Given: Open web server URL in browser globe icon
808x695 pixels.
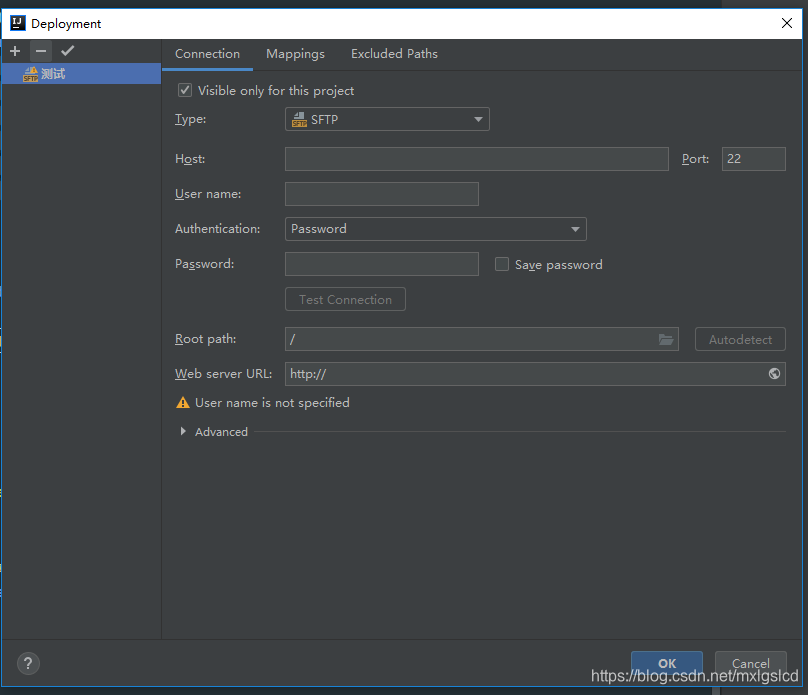Looking at the screenshot, I should [x=774, y=374].
